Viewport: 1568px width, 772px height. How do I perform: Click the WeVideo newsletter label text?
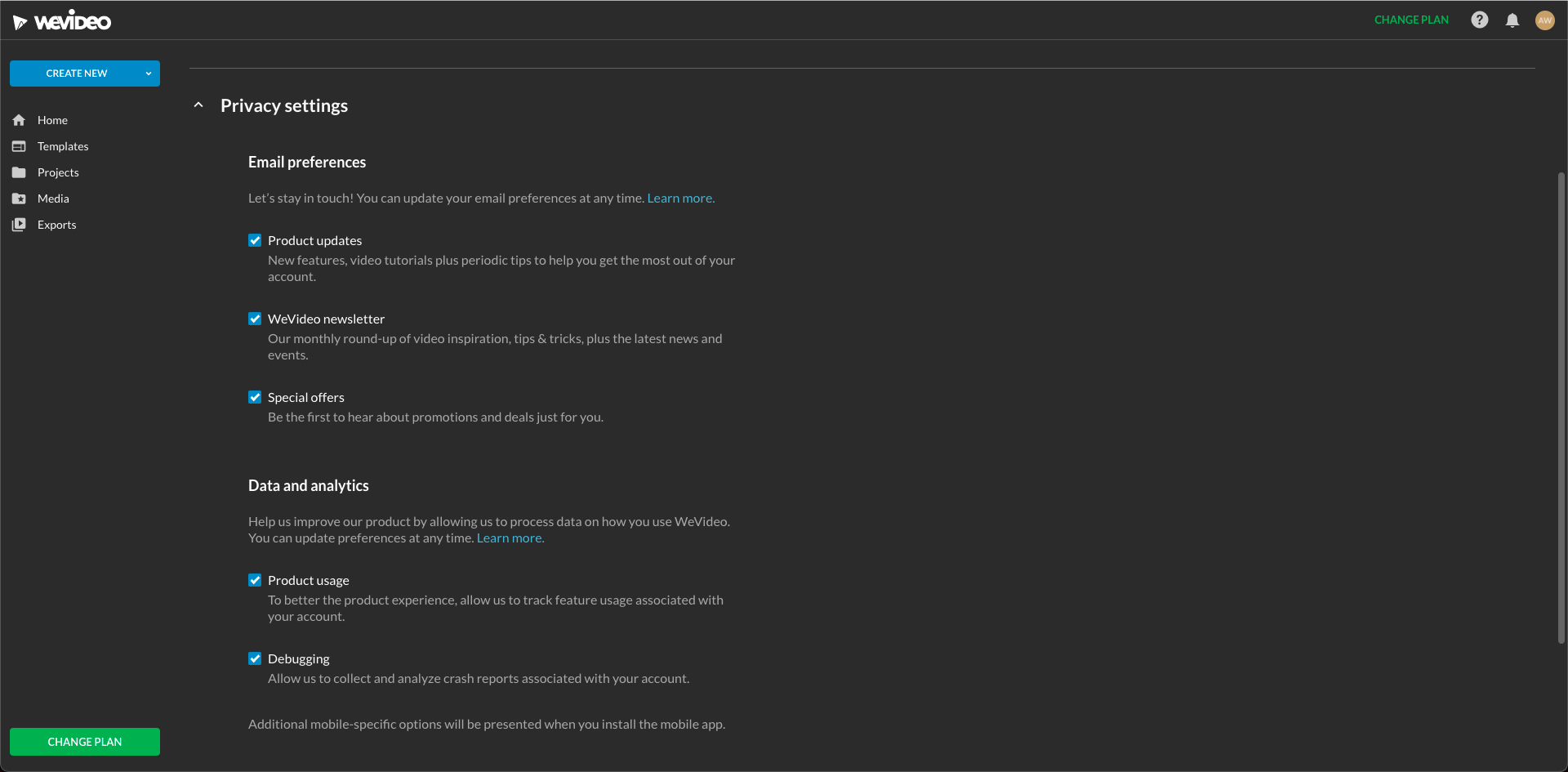[x=326, y=319]
